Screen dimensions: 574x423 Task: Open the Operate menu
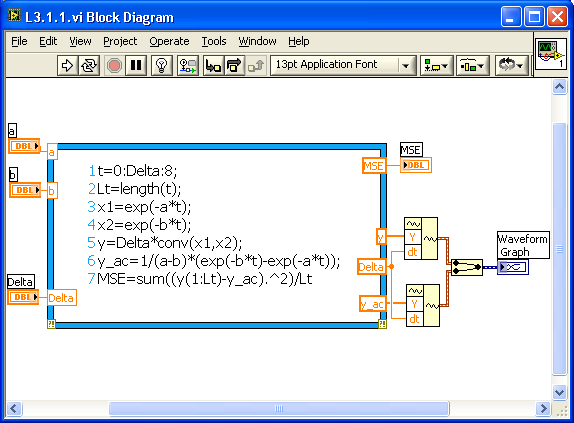pos(169,41)
